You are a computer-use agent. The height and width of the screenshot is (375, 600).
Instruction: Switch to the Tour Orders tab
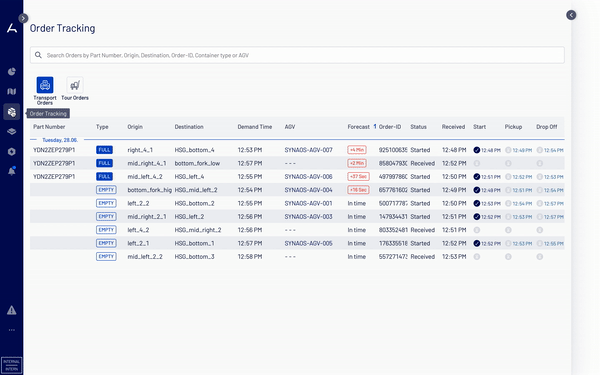coord(75,89)
